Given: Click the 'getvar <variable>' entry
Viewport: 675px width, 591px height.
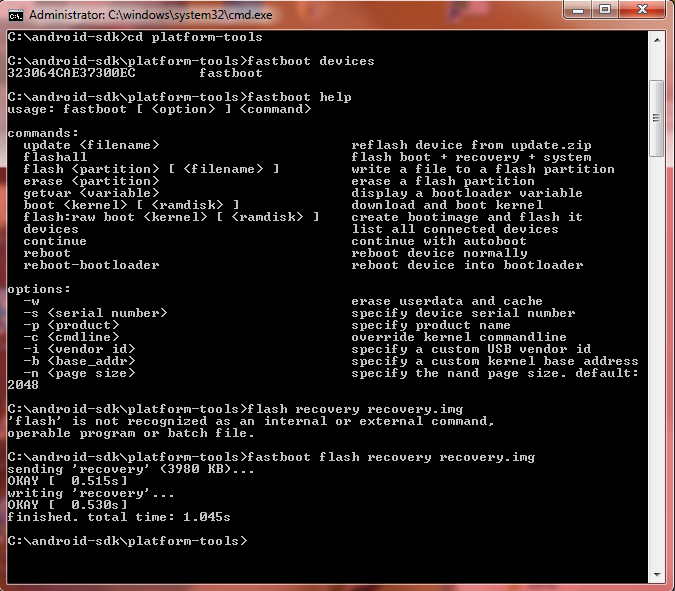Looking at the screenshot, I should [91, 193].
